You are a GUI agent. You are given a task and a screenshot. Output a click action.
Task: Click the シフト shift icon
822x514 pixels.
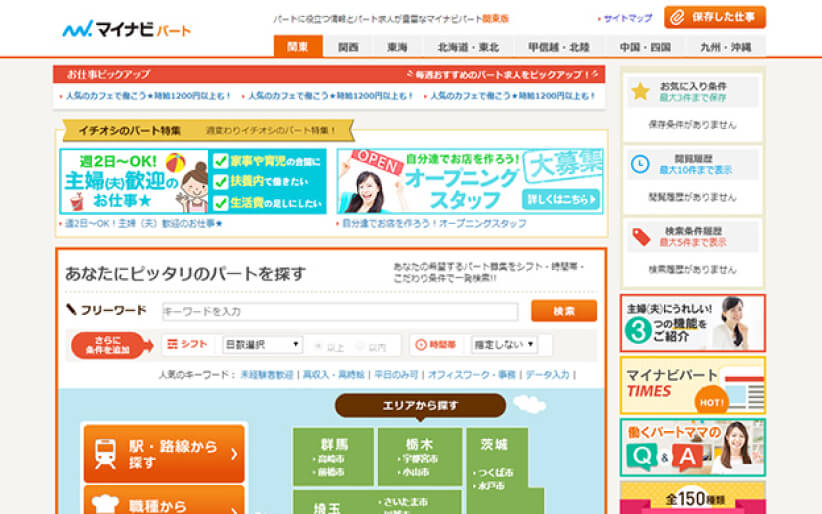click(x=172, y=344)
